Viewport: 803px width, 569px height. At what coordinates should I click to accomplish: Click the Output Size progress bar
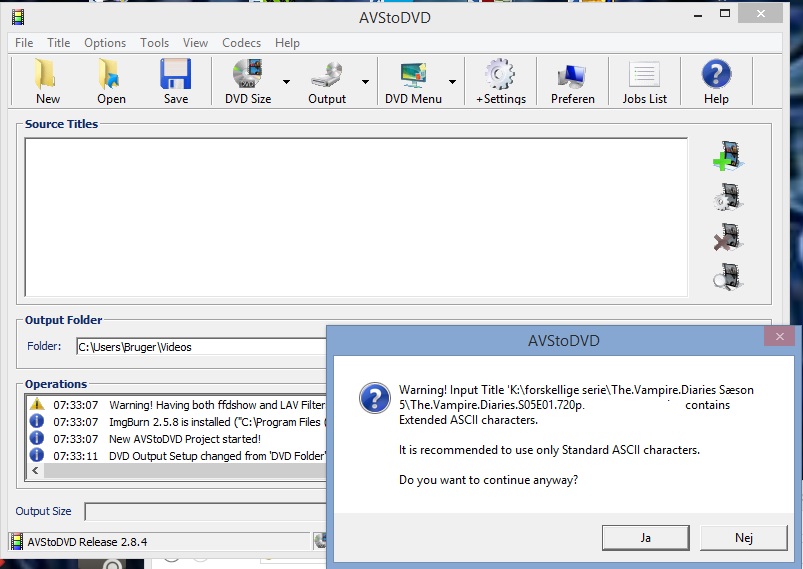coord(205,511)
